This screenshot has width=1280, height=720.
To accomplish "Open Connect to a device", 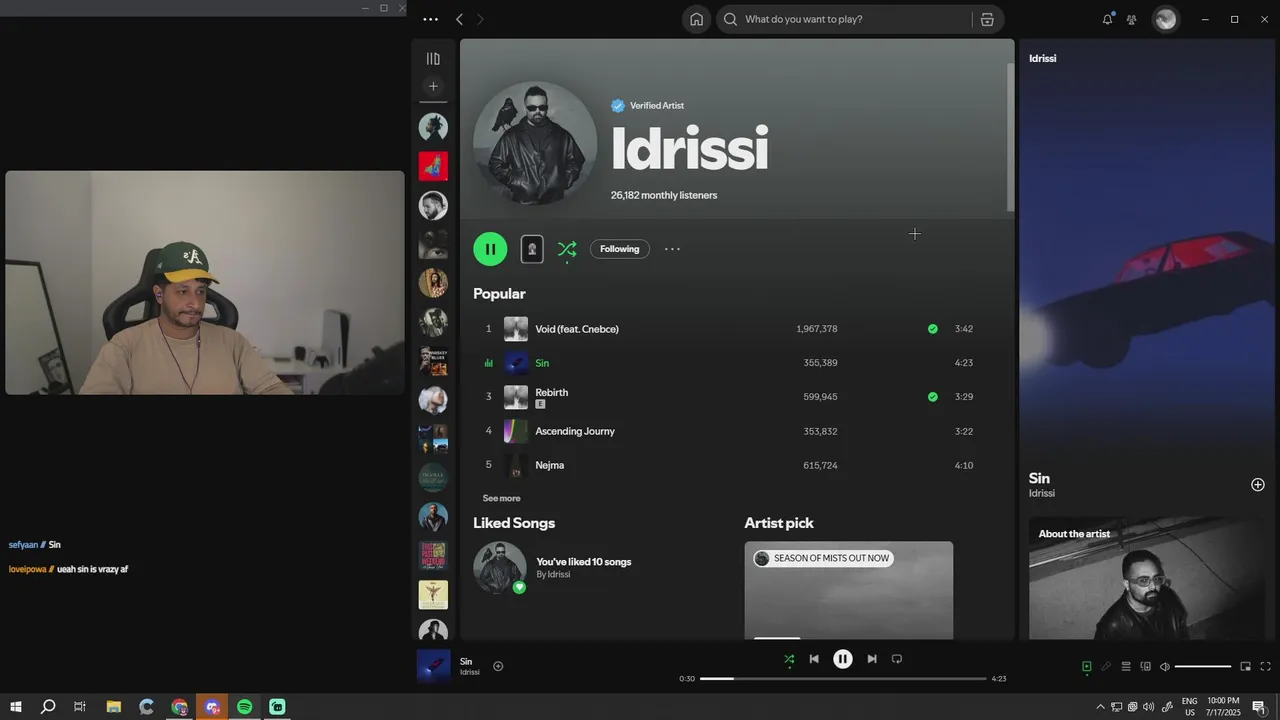I will [1146, 667].
